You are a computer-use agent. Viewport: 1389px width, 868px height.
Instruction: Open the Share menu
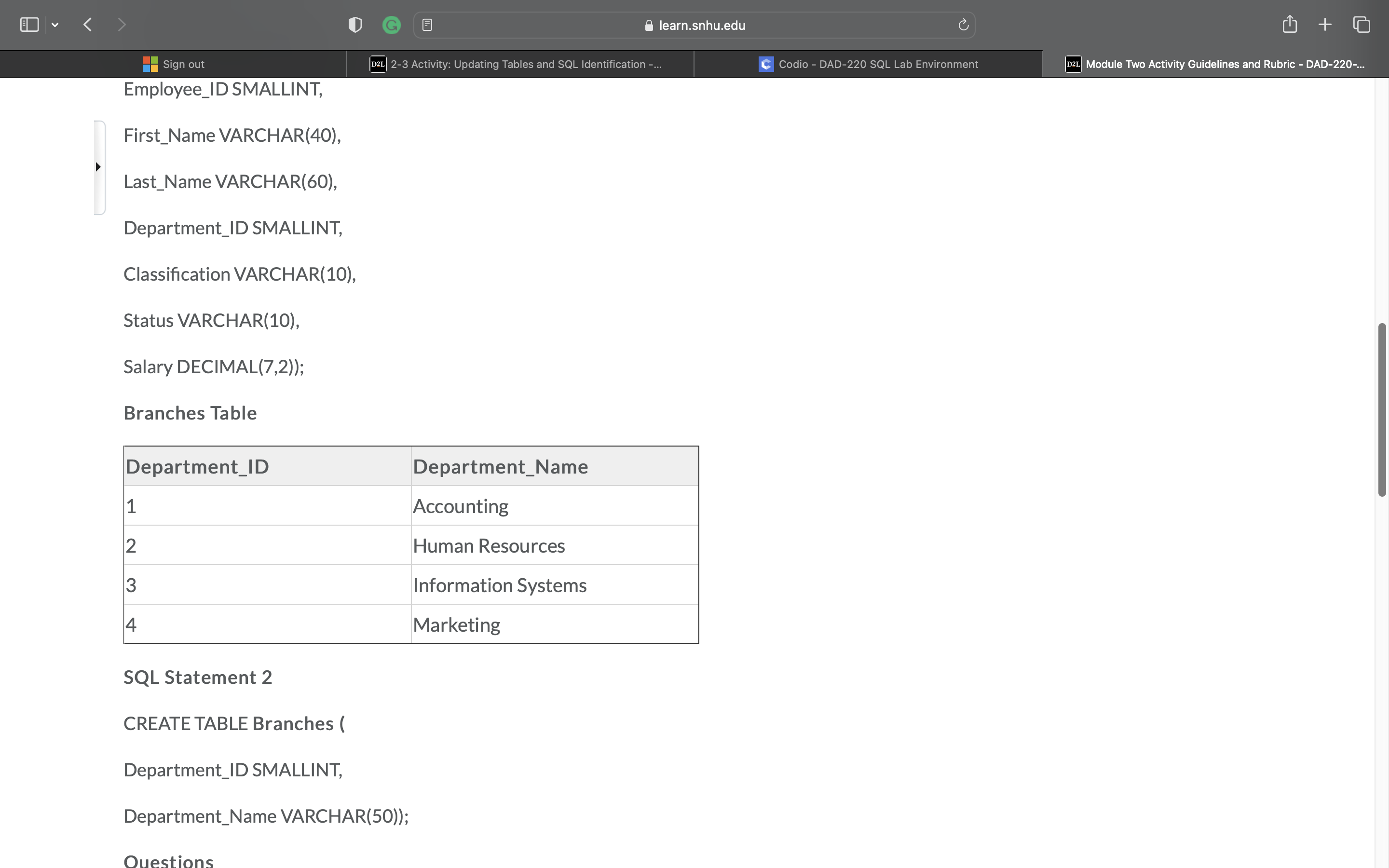click(x=1289, y=24)
